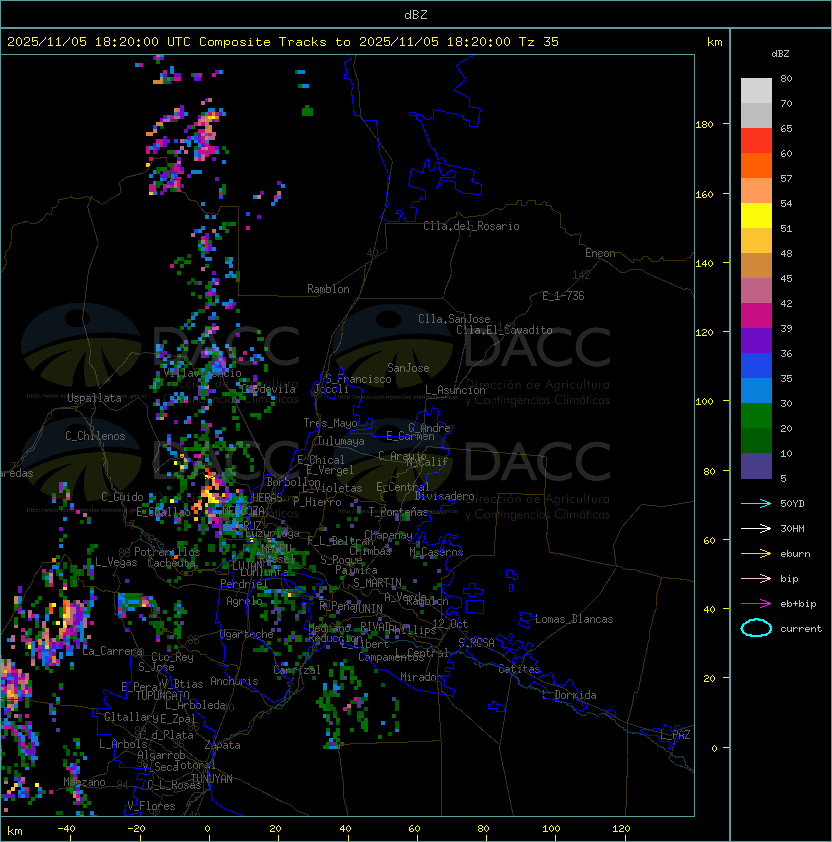Pick the magenta swatch in dBZ scale
This screenshot has height=842, width=832.
[x=756, y=316]
